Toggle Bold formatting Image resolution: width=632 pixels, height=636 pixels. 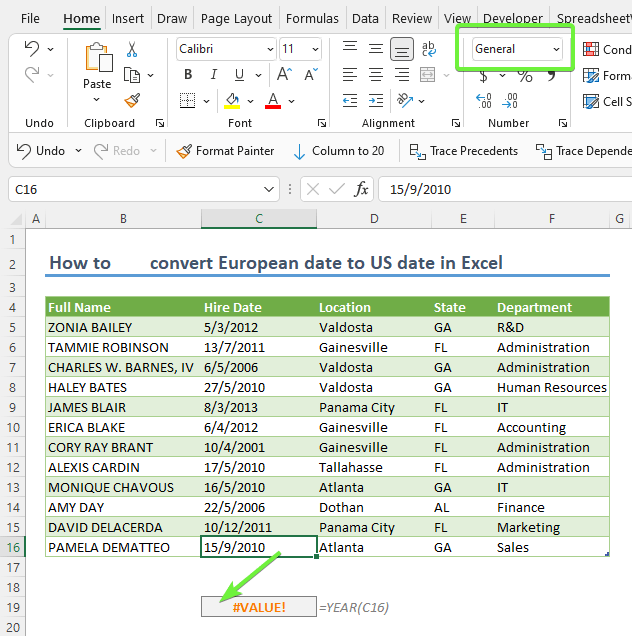[x=188, y=74]
